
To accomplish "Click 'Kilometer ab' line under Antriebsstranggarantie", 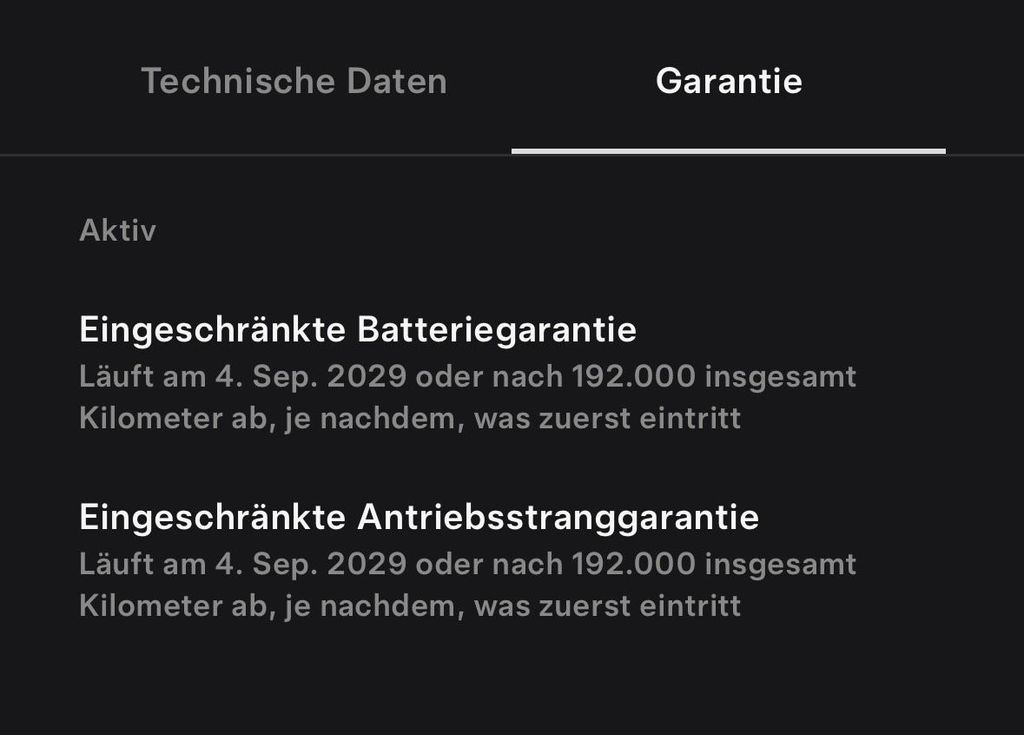I will point(174,605).
